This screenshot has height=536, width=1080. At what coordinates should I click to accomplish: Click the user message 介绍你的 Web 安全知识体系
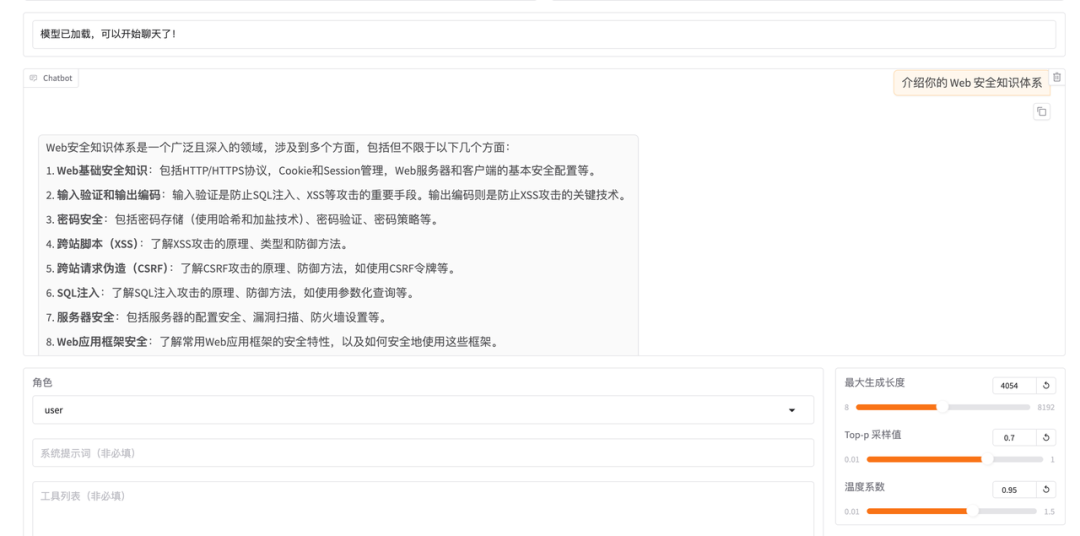coord(972,83)
